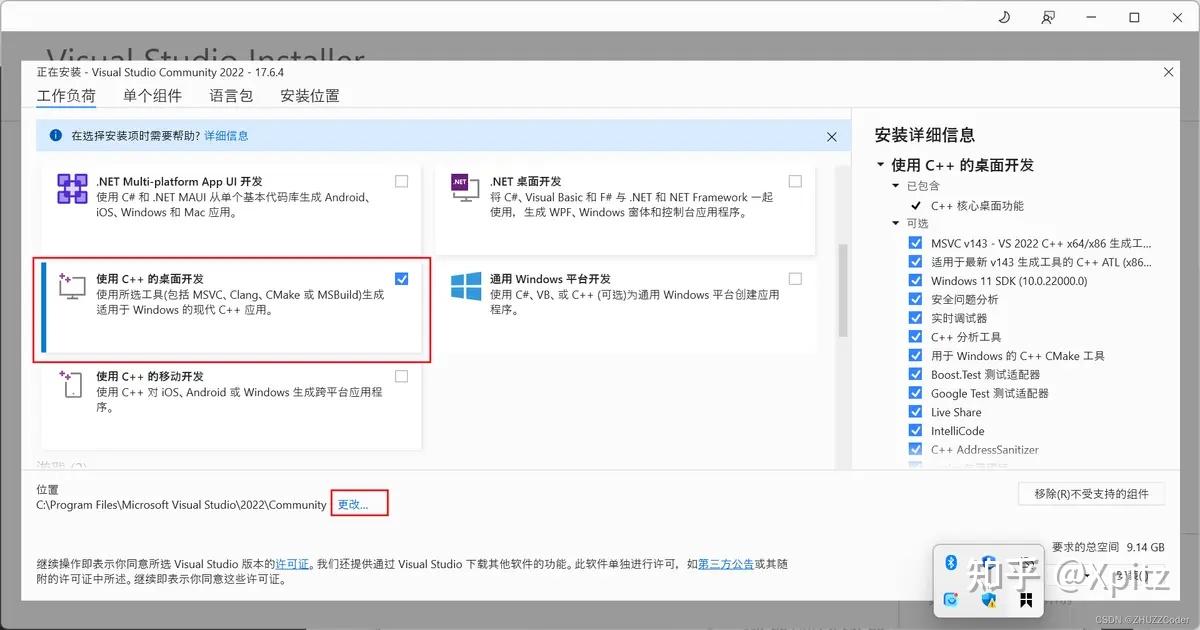1200x630 pixels.
Task: Toggle dark theme with the moon icon
Action: coord(1005,17)
